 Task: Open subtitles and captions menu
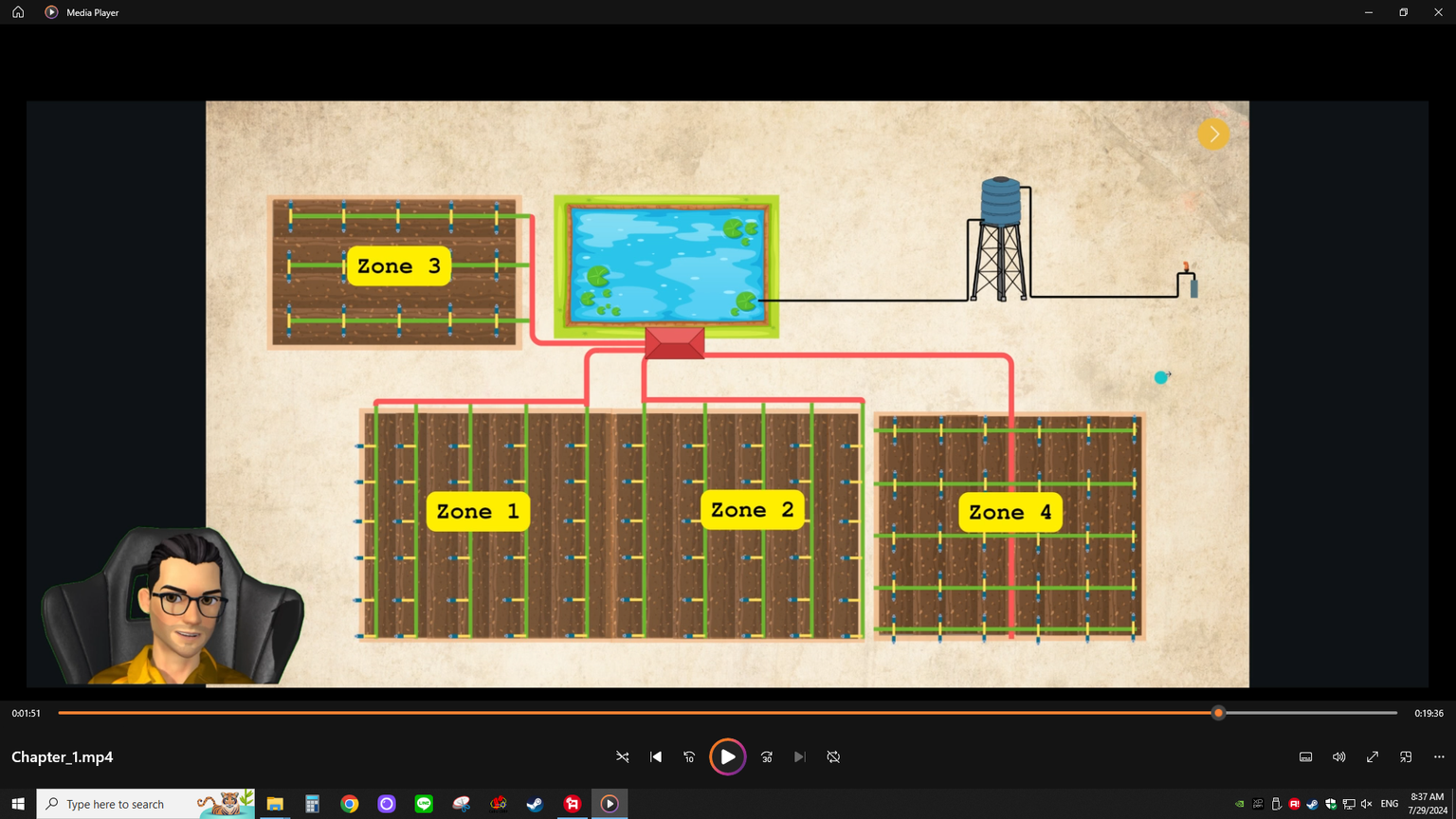[1305, 757]
